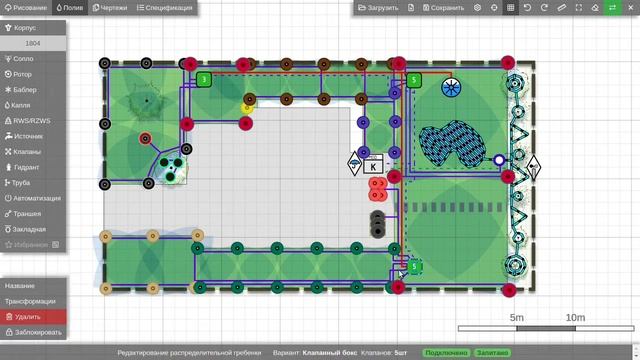Toggle the grid display icon
640x360 pixels.
coord(511,8)
